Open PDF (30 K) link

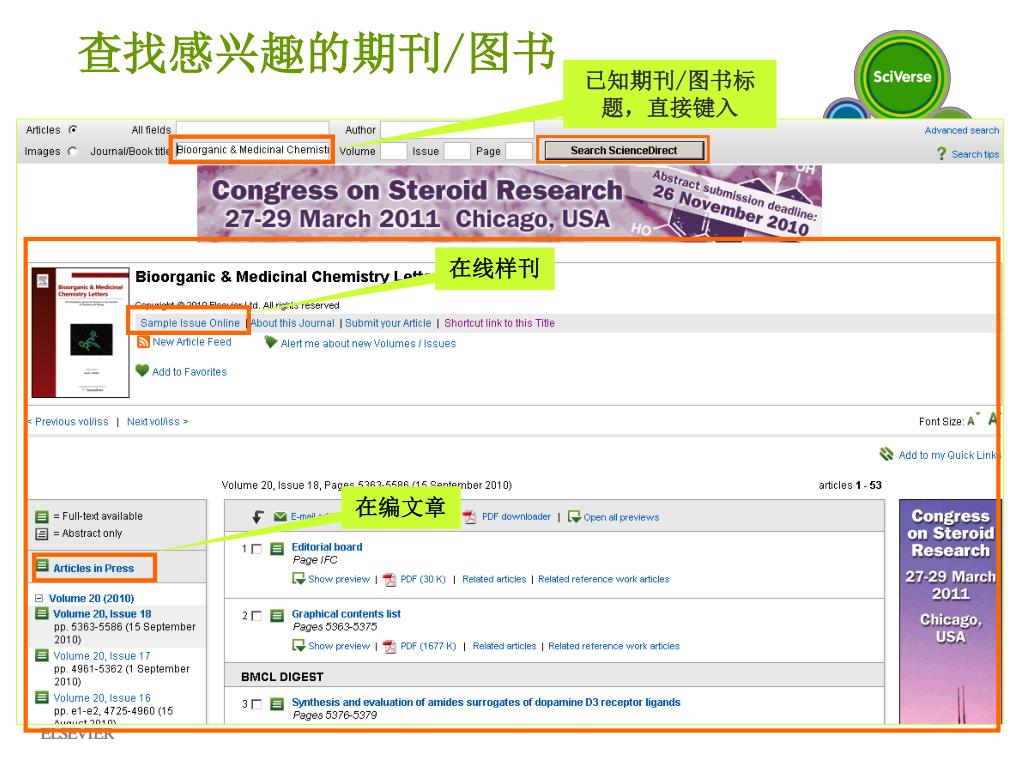[423, 579]
